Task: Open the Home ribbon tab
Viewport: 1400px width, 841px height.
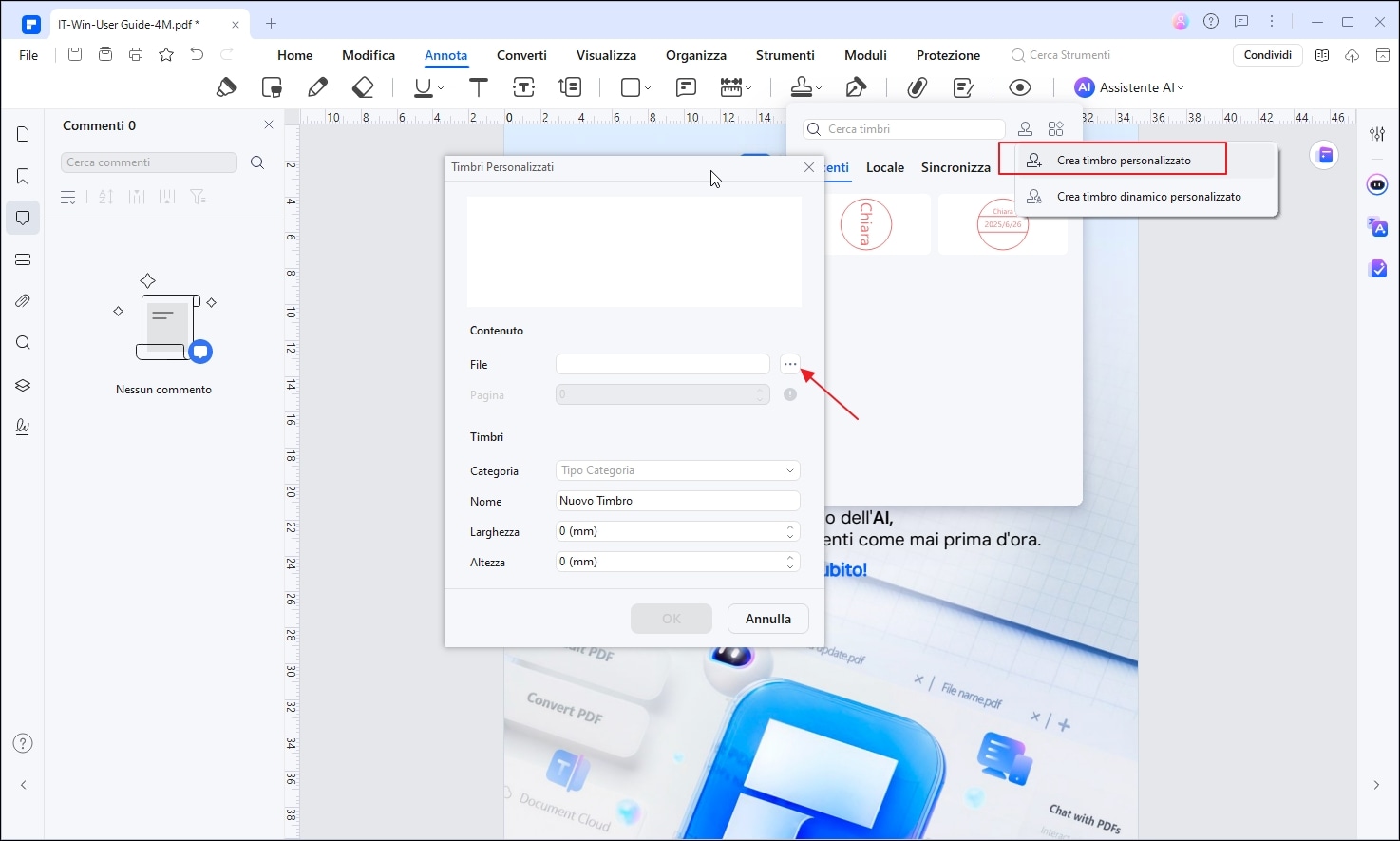Action: pos(294,55)
